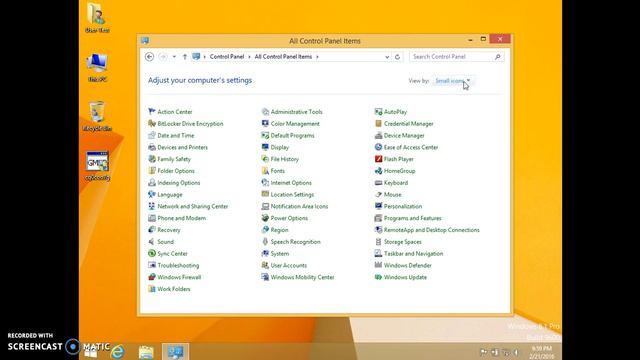Click the search magnifier button
The image size is (640, 360).
[x=498, y=57]
